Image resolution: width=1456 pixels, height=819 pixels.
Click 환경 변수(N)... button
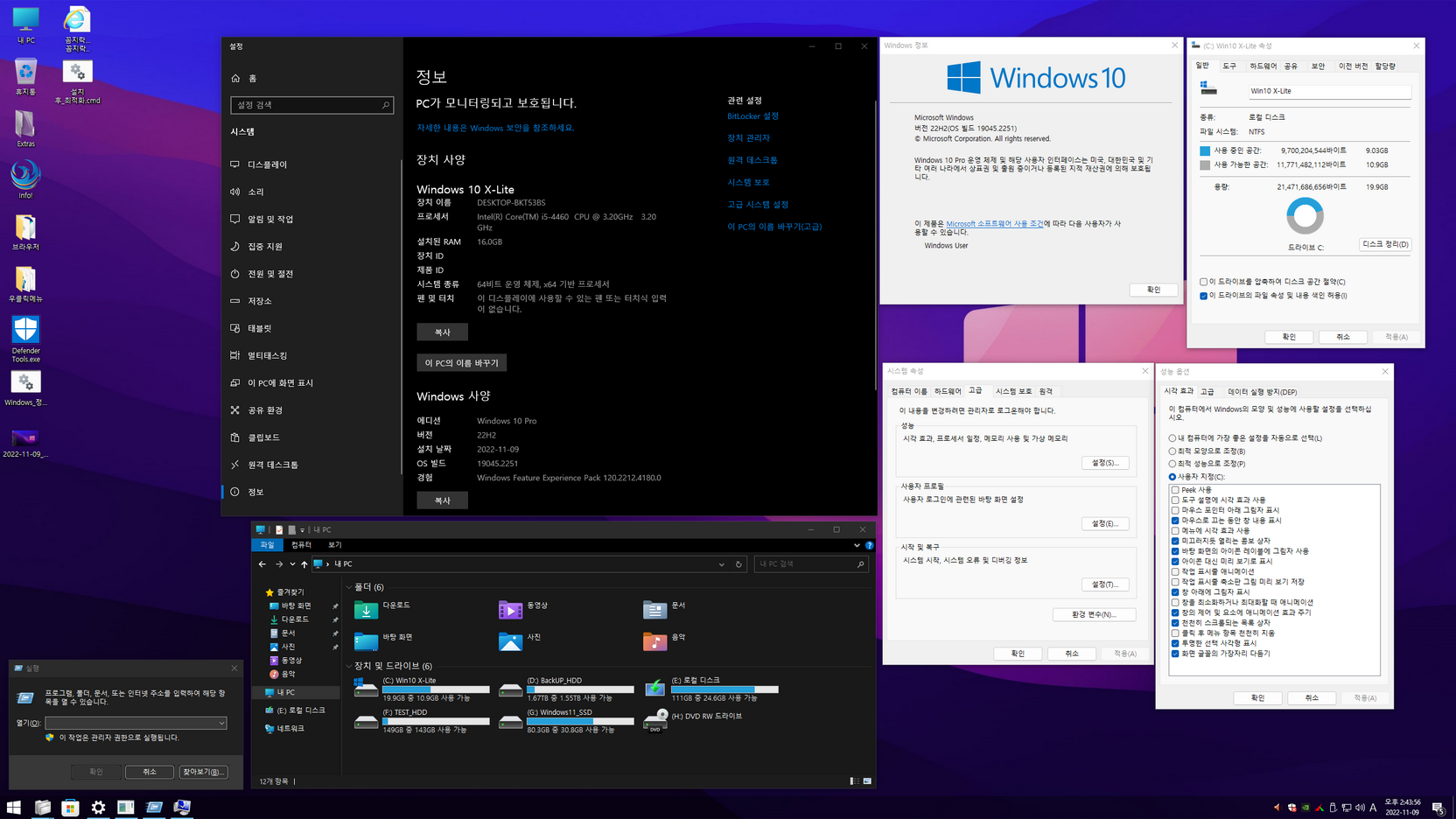tap(1094, 614)
